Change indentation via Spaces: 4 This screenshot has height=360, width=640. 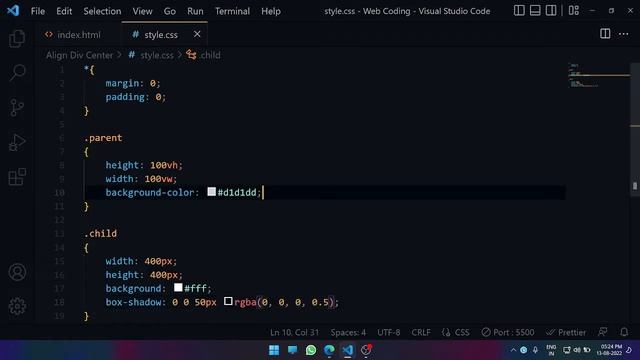(348, 332)
